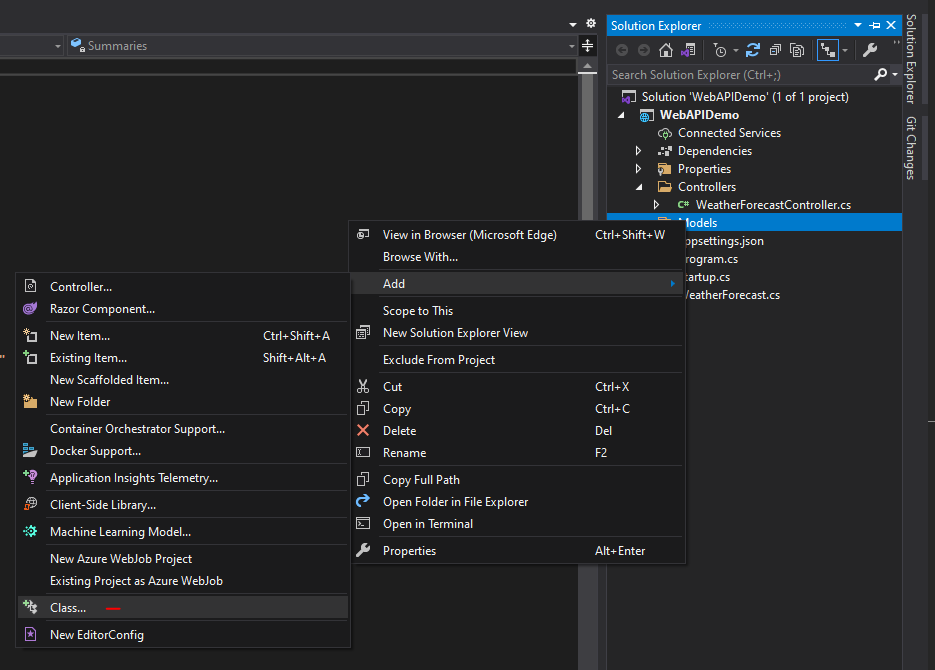Open Properties via the wrench toolbar icon
Viewport: 935px width, 670px height.
[870, 51]
